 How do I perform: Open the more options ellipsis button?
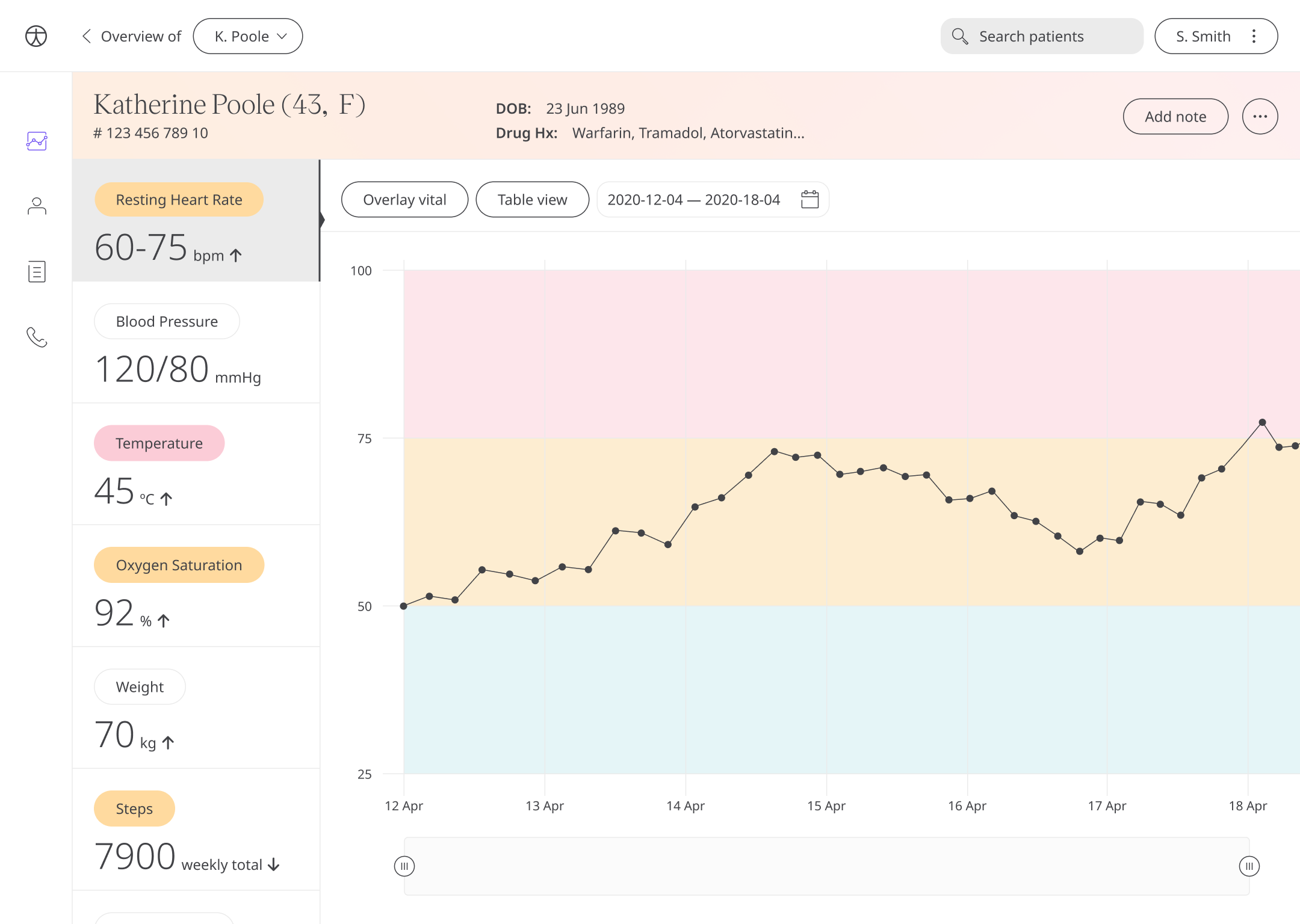pyautogui.click(x=1260, y=116)
